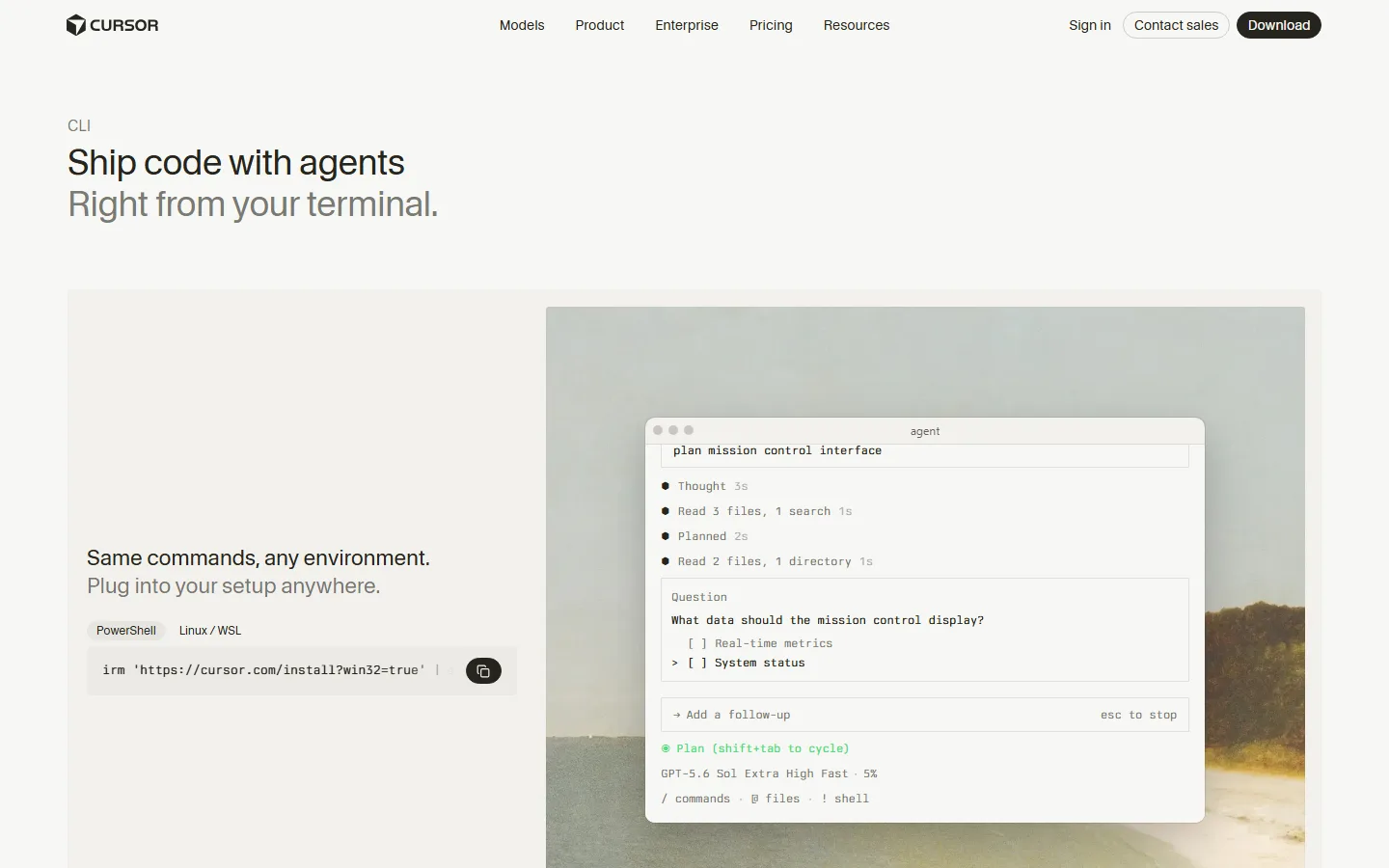Screen dimensions: 1389x868
Task: Click the first gray window dot in agent terminal
Action: point(658,430)
